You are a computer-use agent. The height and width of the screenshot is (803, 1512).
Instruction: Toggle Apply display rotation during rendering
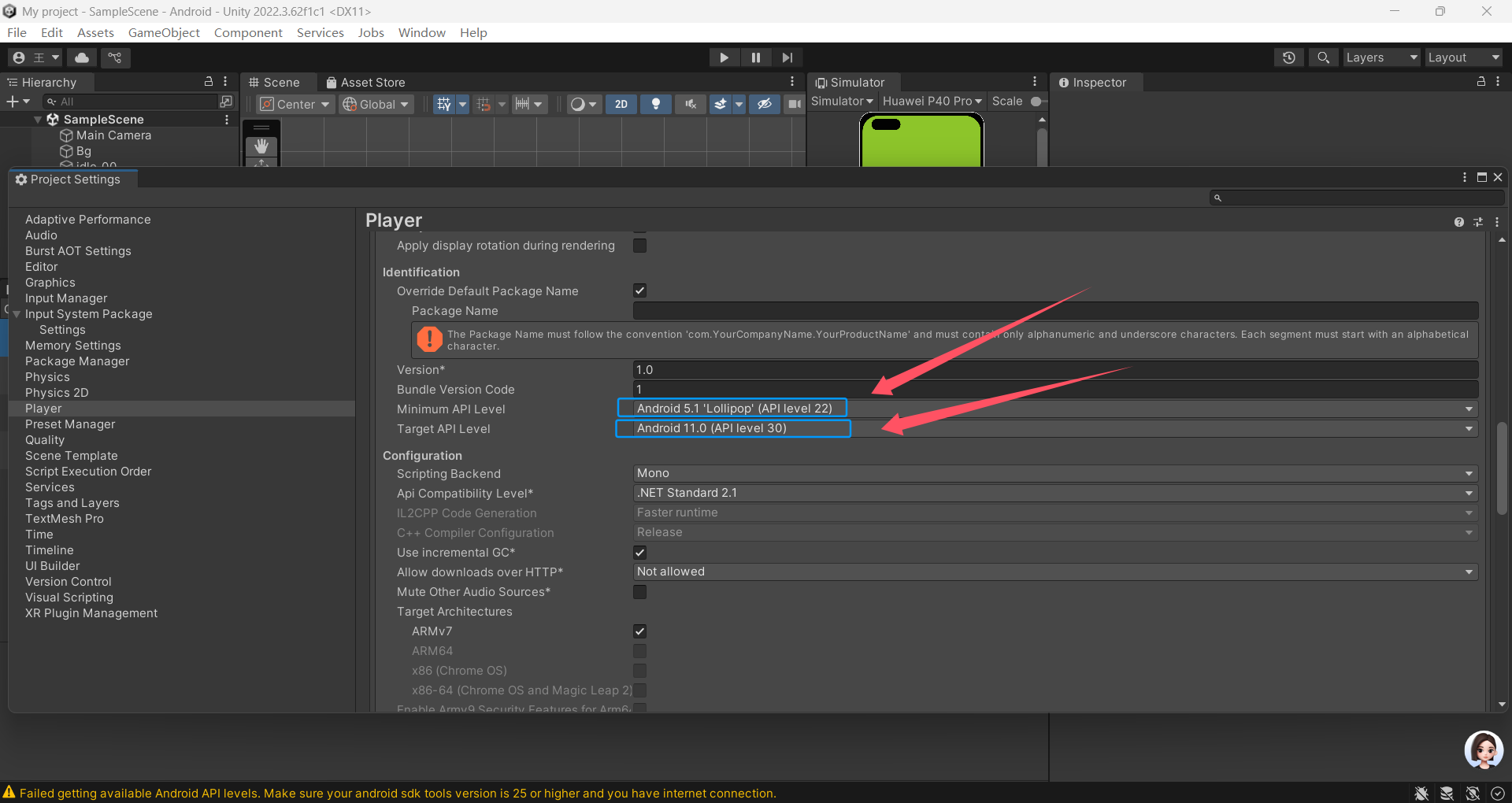pyautogui.click(x=639, y=246)
